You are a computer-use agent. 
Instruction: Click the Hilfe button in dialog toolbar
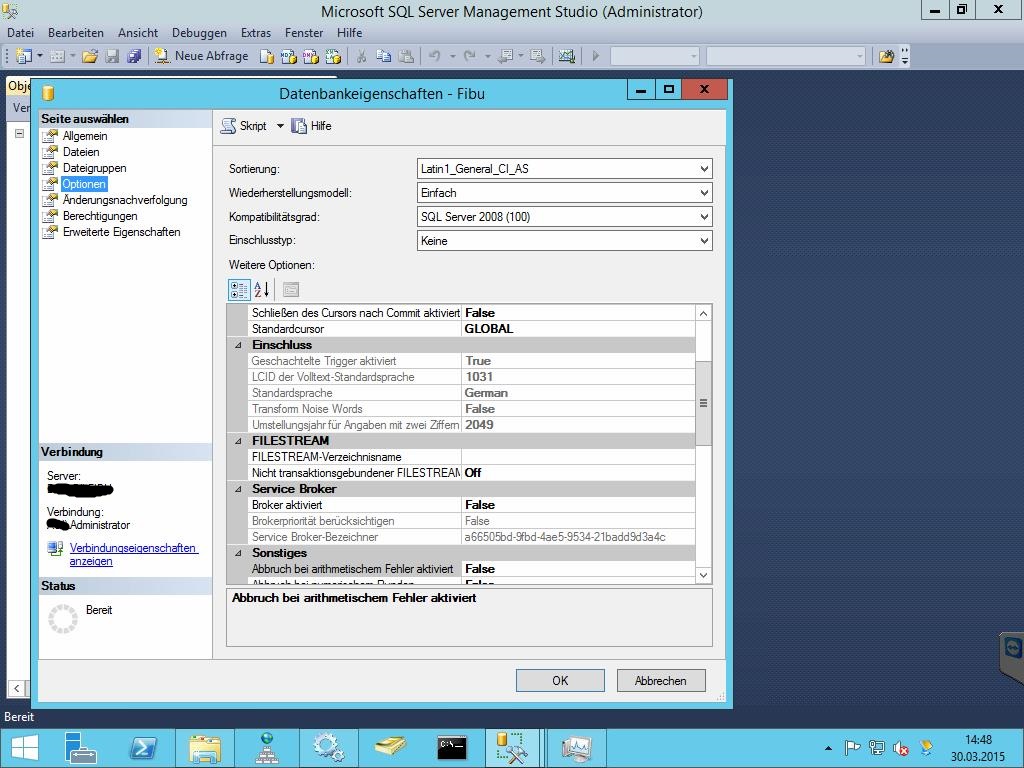coord(312,126)
